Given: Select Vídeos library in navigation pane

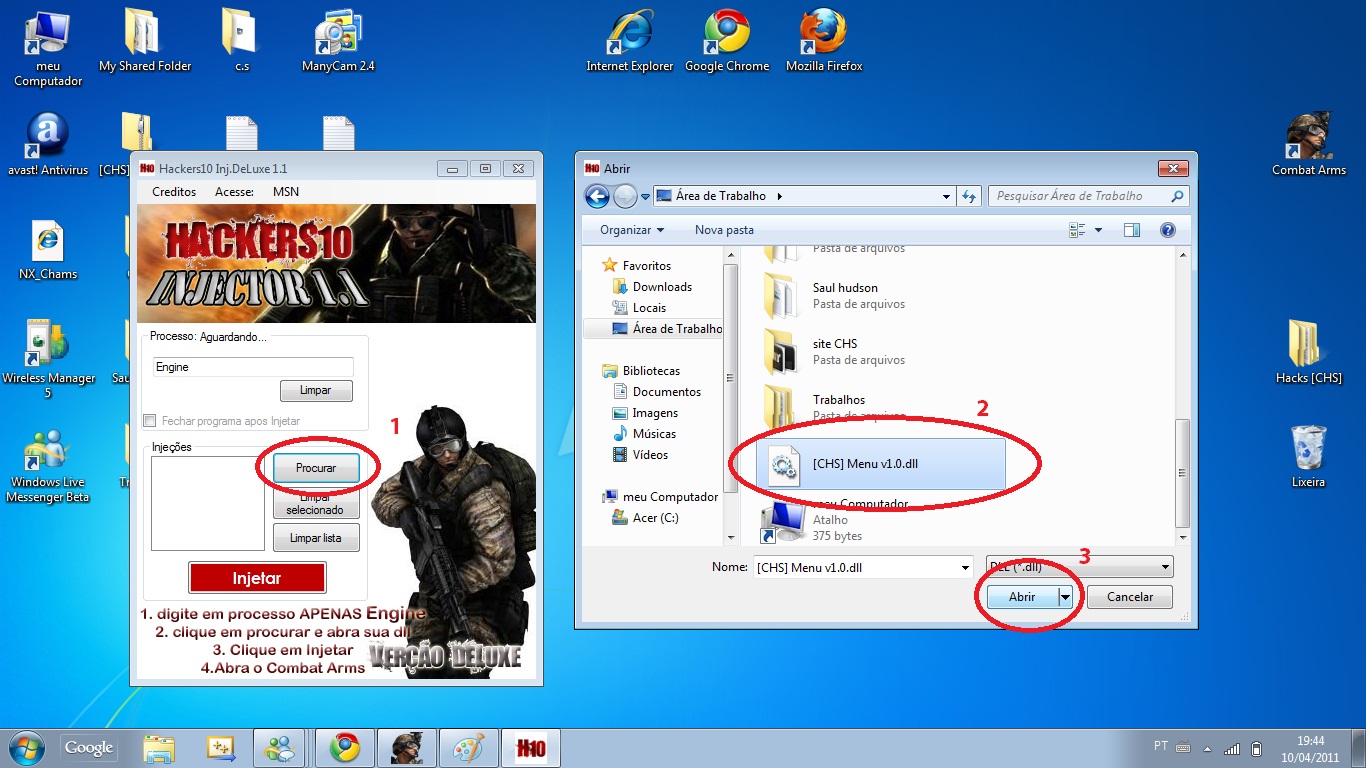Looking at the screenshot, I should tap(640, 455).
